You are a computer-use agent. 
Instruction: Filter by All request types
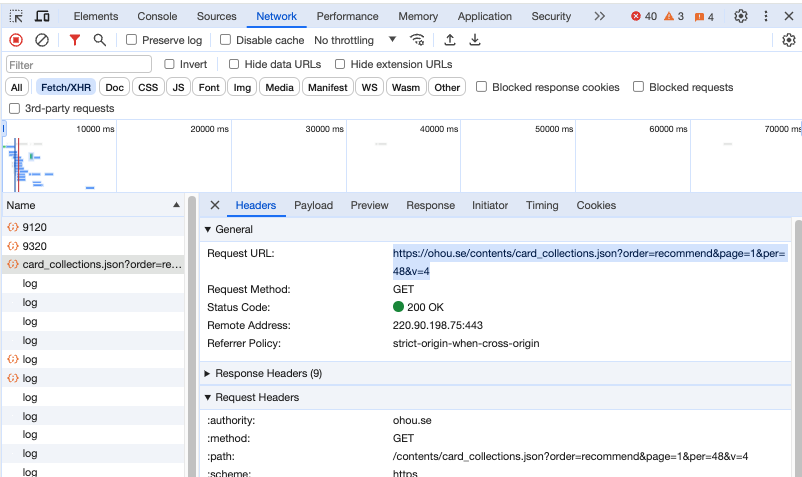(17, 87)
